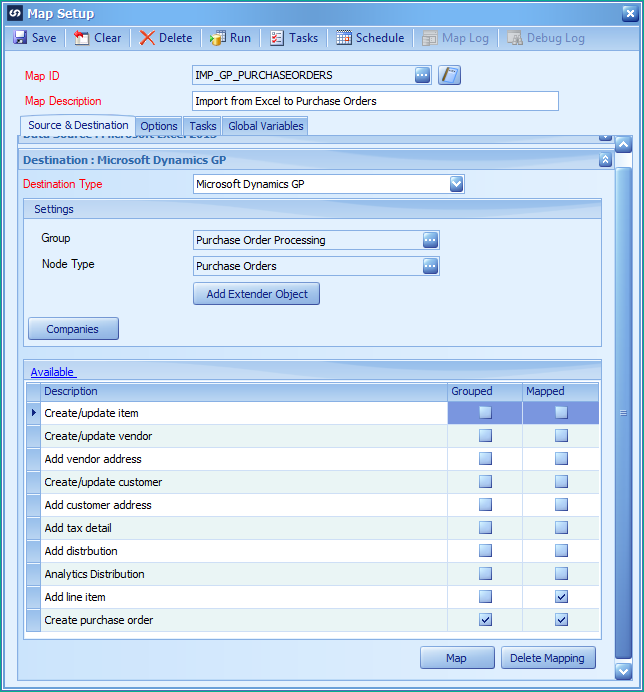The height and width of the screenshot is (692, 644).
Task: Open the Node Type lookup ellipsis button
Action: click(430, 266)
